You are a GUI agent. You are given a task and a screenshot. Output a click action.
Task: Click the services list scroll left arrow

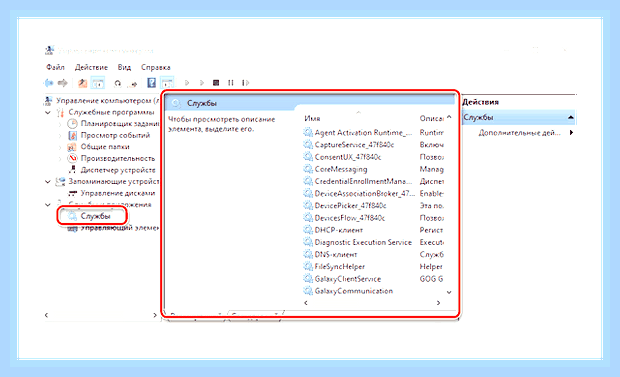(306, 303)
